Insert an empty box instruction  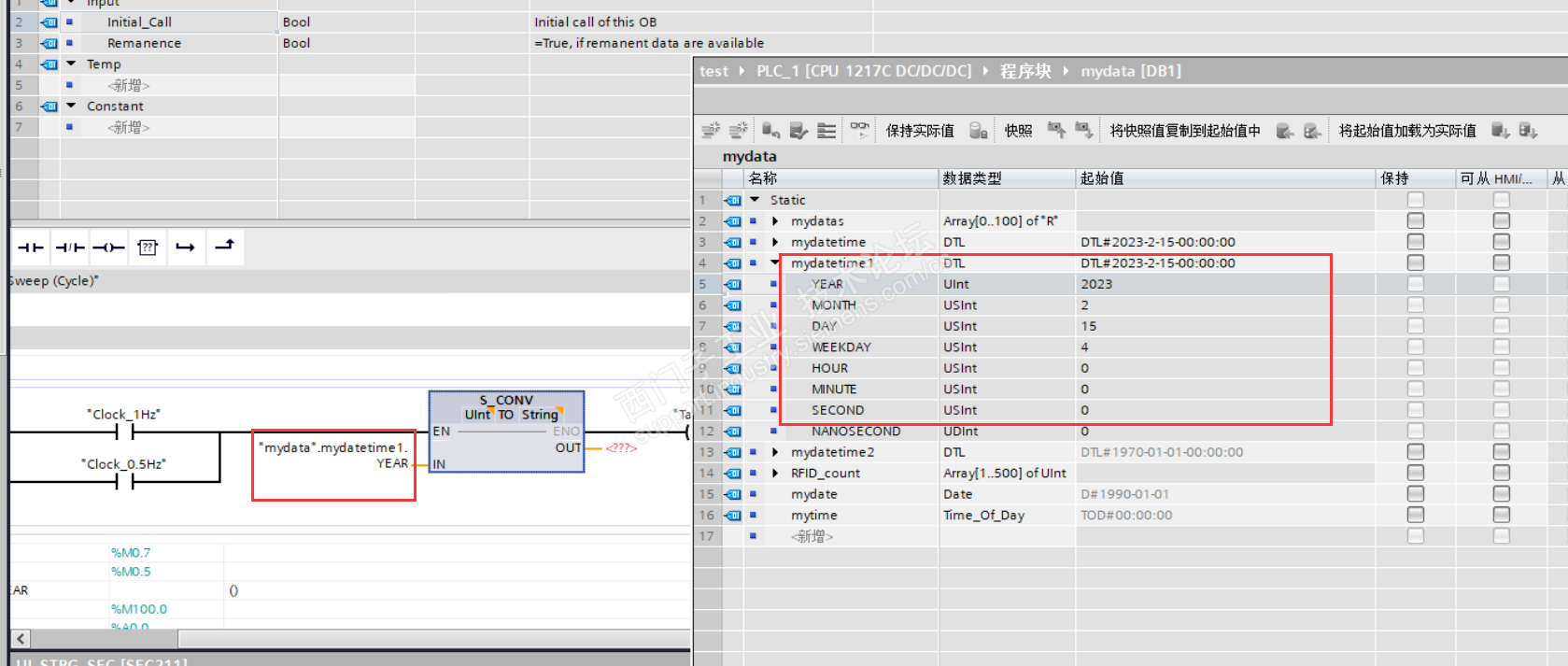(x=148, y=248)
